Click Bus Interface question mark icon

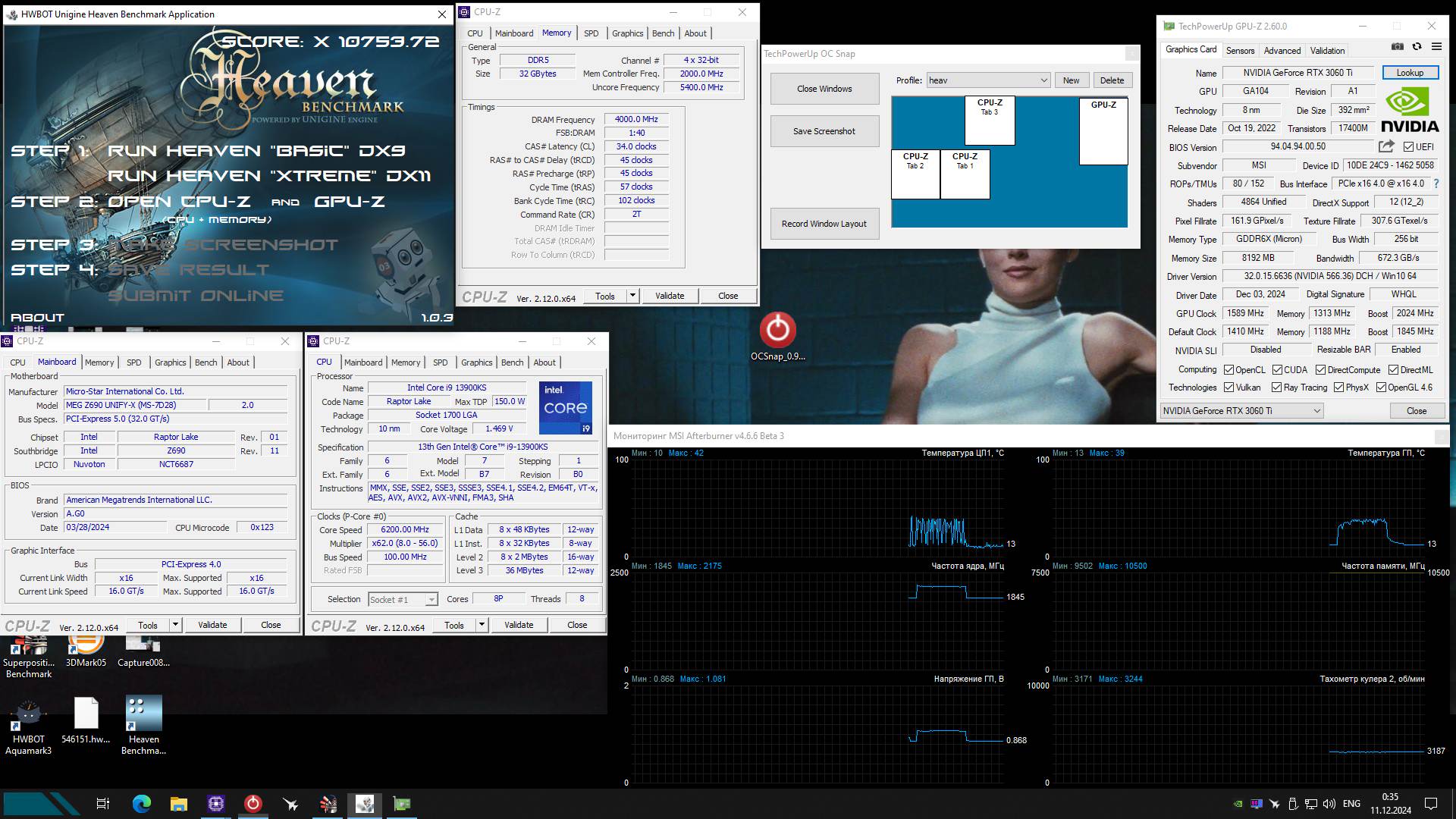[x=1436, y=184]
